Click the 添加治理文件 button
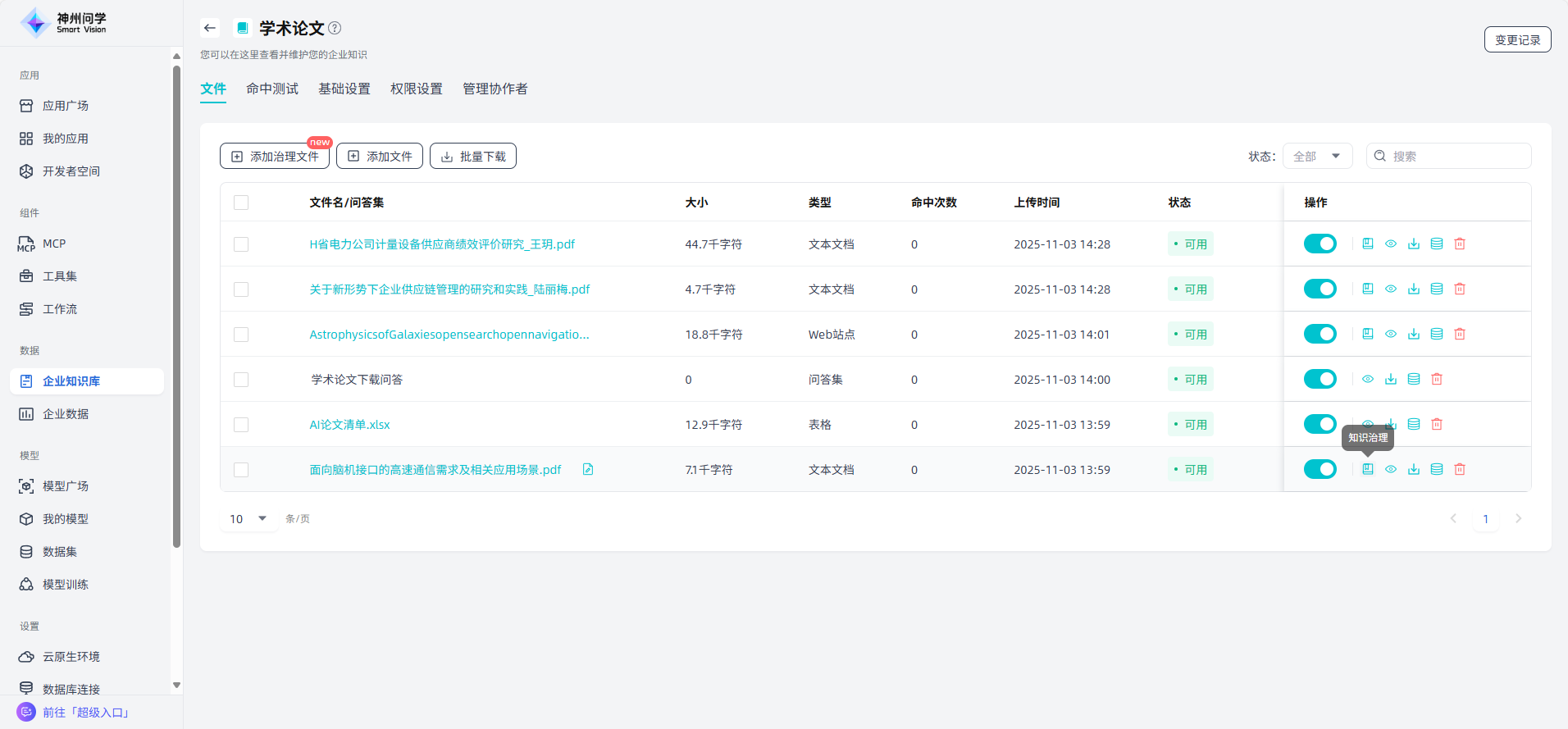This screenshot has height=729, width=1568. pyautogui.click(x=275, y=156)
